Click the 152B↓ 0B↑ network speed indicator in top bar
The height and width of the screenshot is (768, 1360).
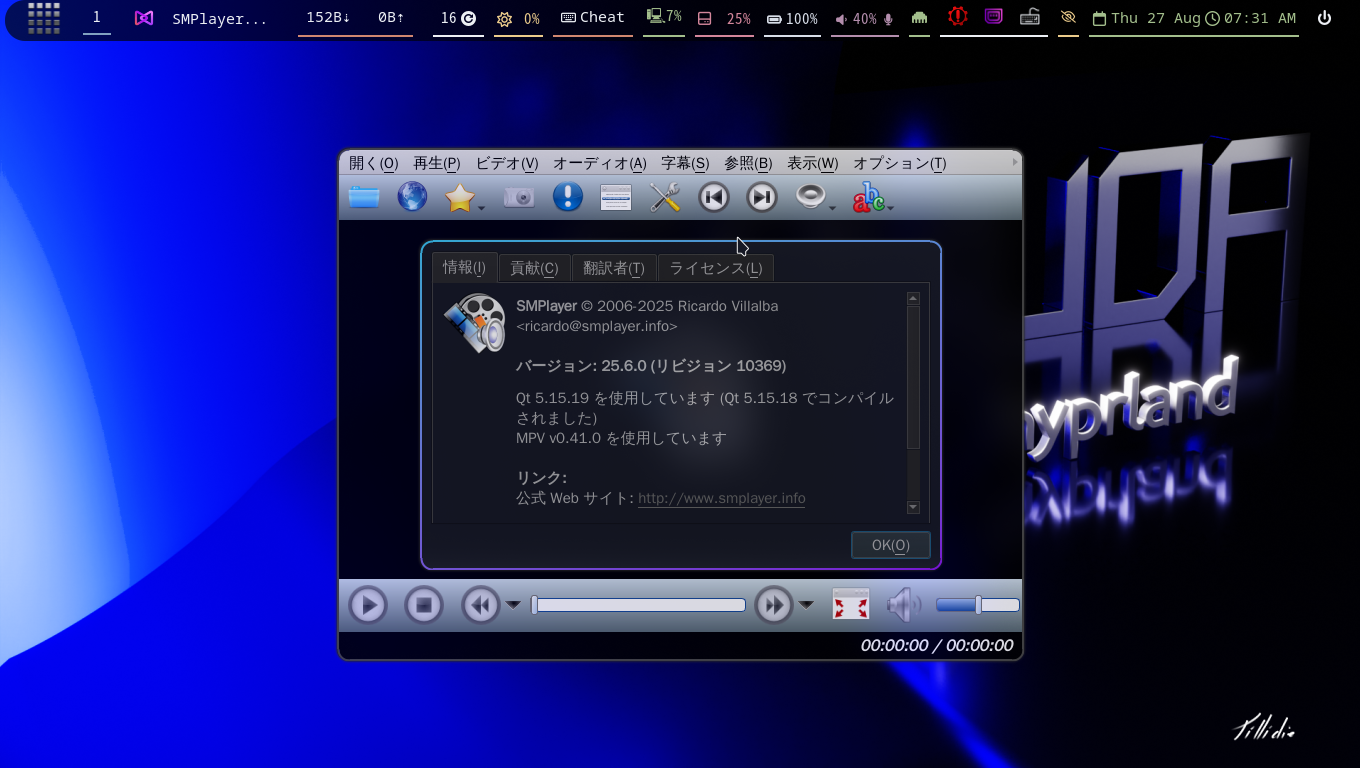pos(355,18)
